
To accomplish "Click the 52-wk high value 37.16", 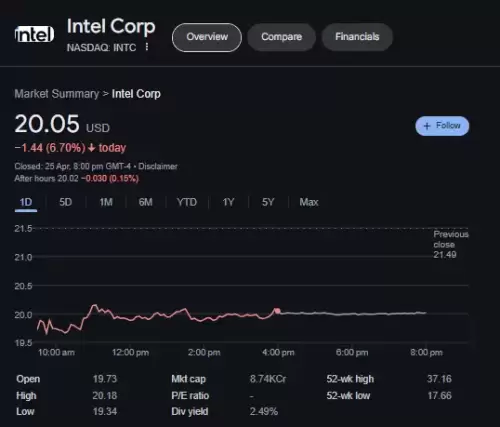I will pyautogui.click(x=439, y=379).
